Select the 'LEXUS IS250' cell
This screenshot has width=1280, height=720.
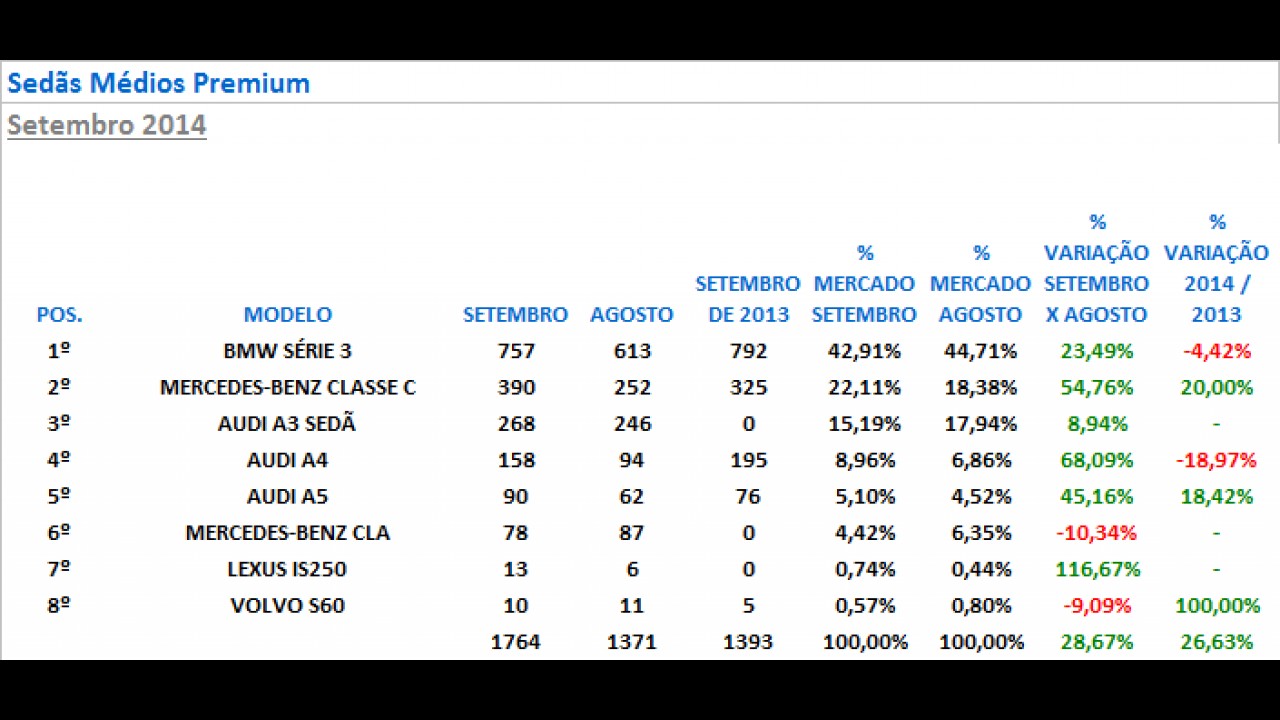click(x=288, y=569)
